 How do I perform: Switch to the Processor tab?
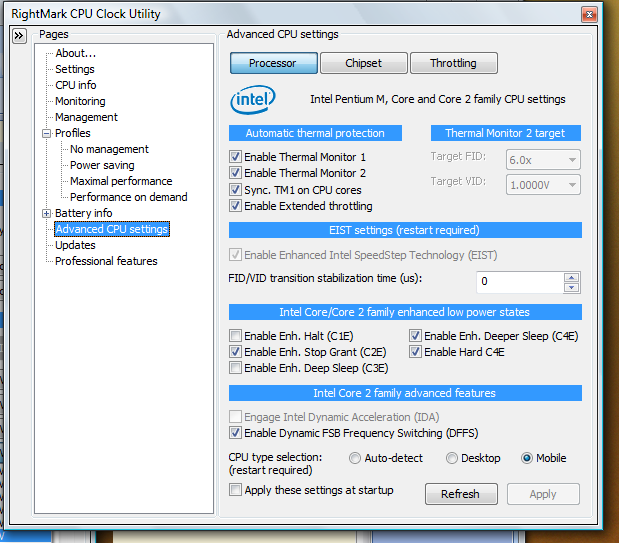pyautogui.click(x=273, y=63)
